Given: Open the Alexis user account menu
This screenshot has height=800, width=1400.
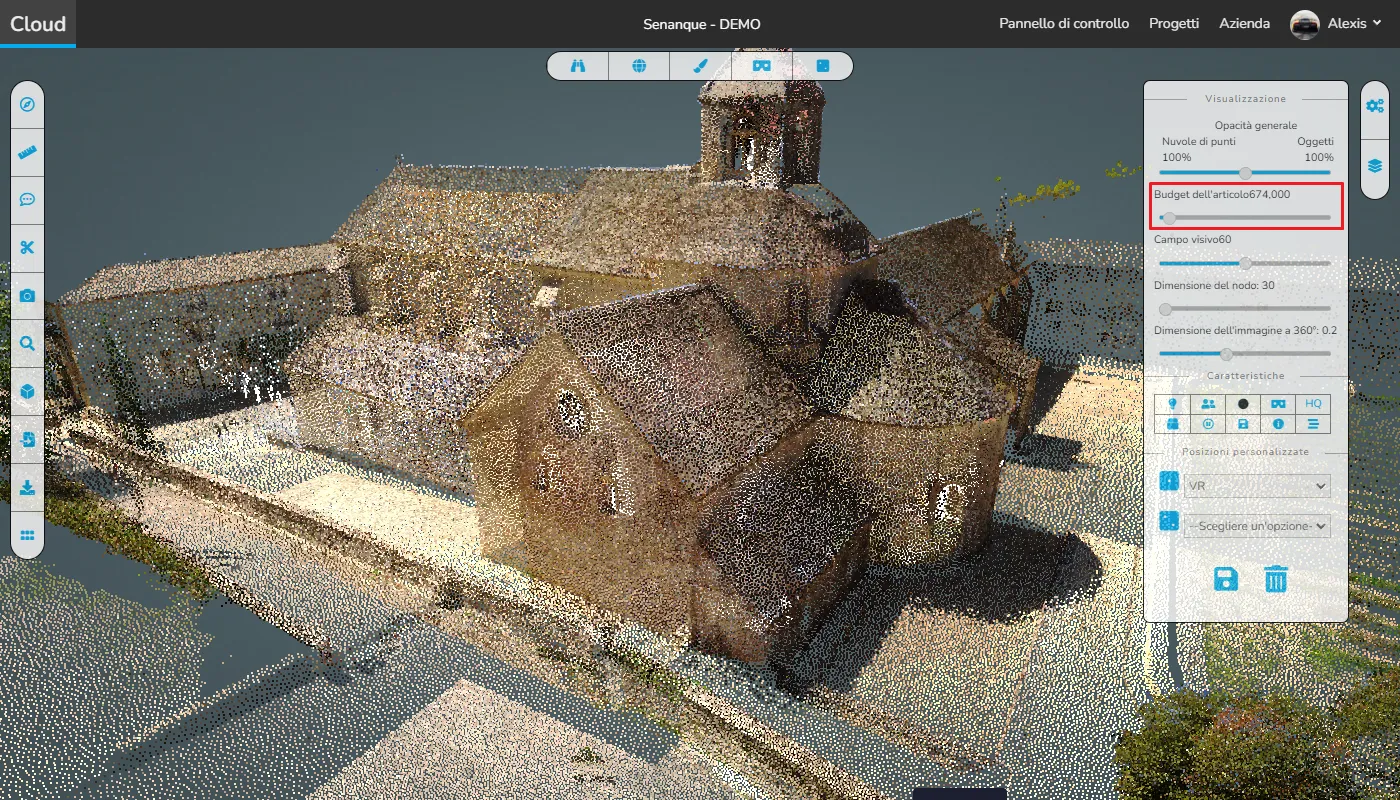Looking at the screenshot, I should (1338, 24).
